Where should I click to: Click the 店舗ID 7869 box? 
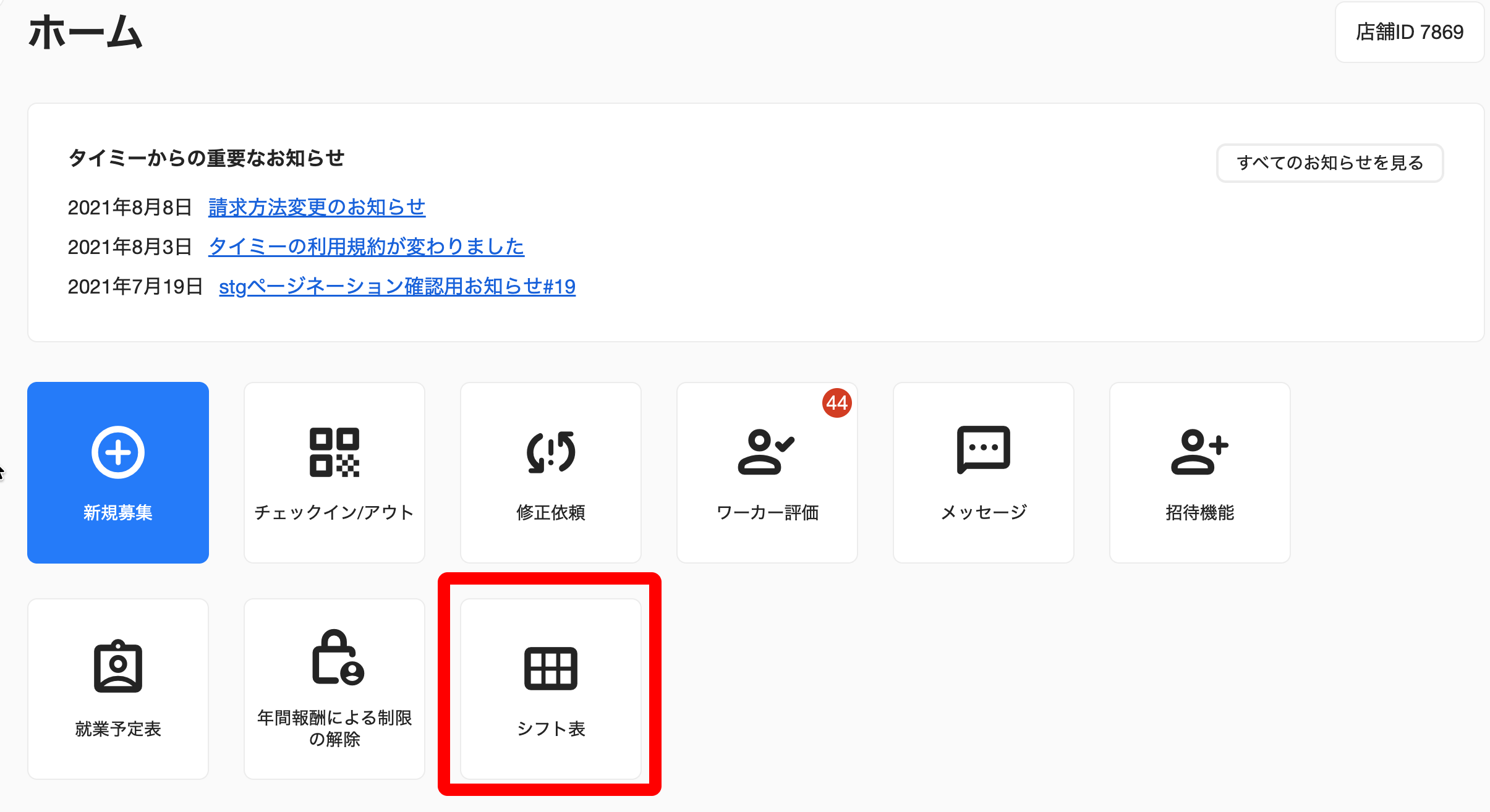(x=1410, y=32)
